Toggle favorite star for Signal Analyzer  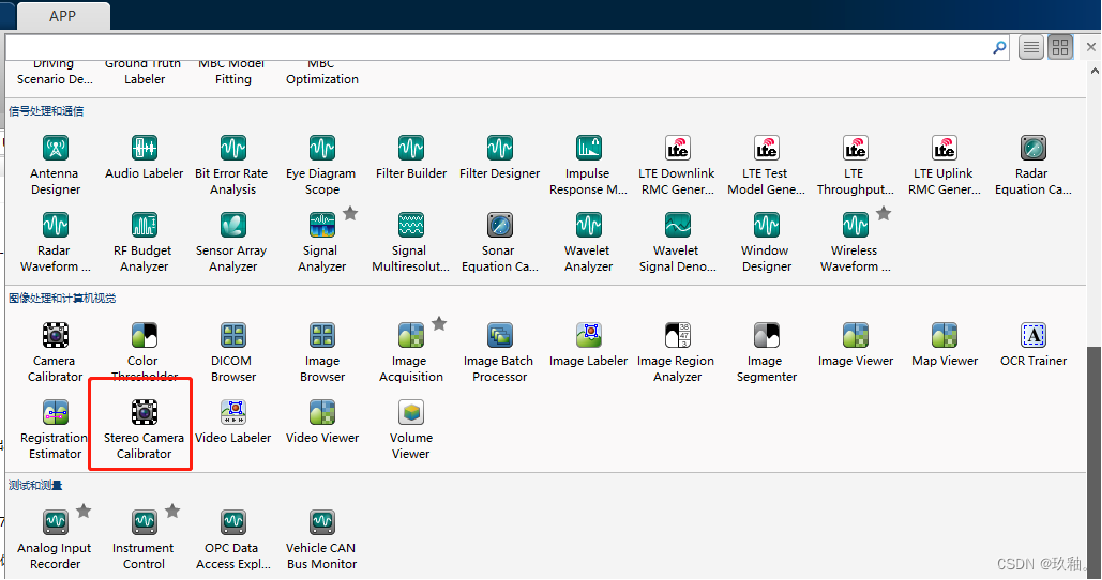[x=351, y=213]
